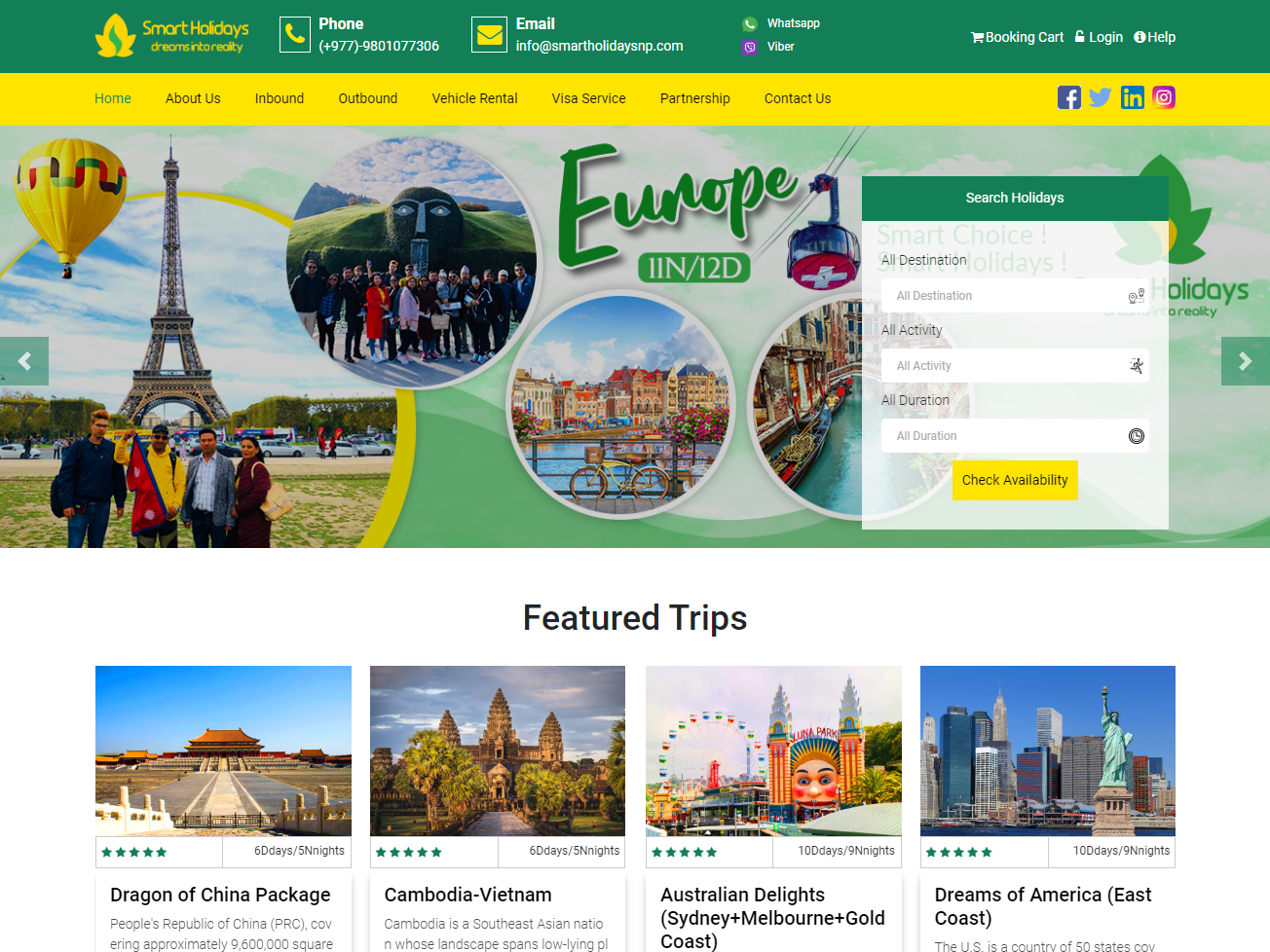1270x952 pixels.
Task: Click the Whatsapp text link
Action: click(794, 23)
